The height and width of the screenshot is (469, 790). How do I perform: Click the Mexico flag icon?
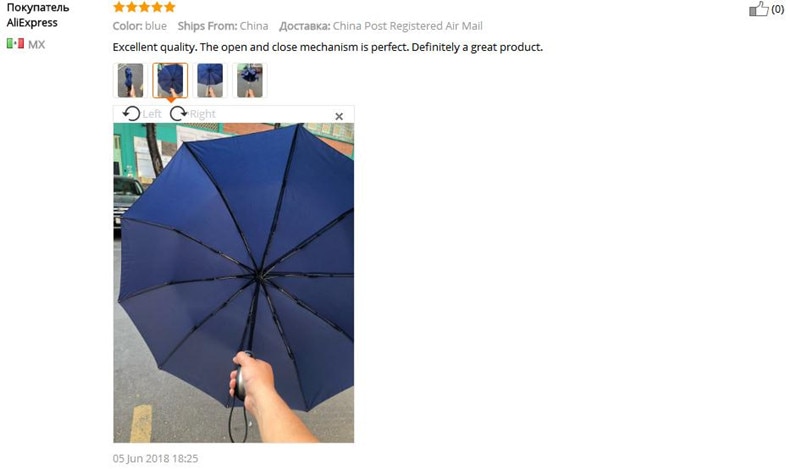(x=15, y=43)
